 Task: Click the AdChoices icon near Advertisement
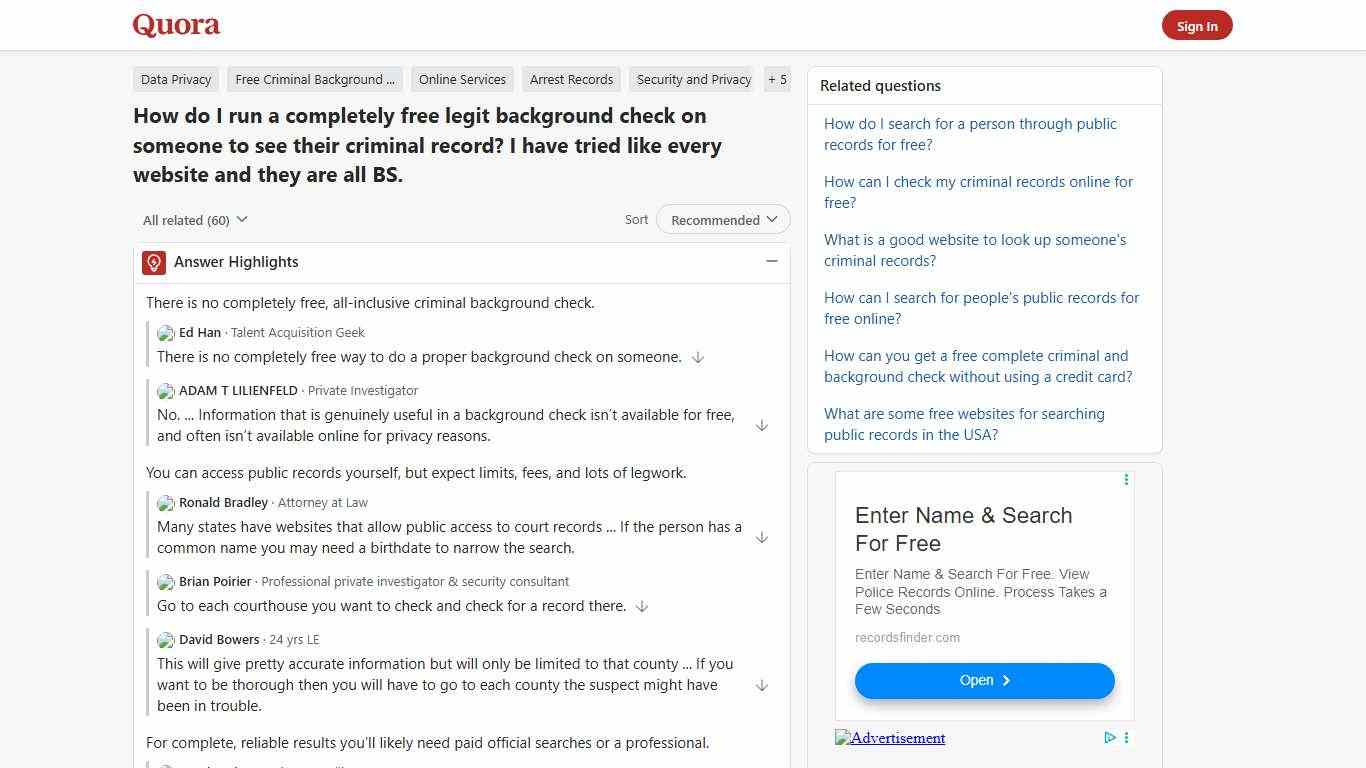(x=1109, y=738)
